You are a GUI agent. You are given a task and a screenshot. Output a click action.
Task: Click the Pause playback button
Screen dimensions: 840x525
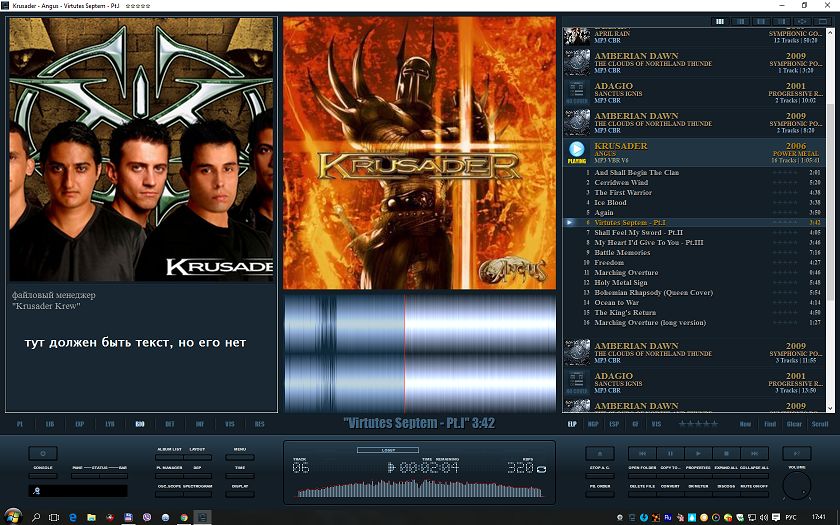[670, 453]
